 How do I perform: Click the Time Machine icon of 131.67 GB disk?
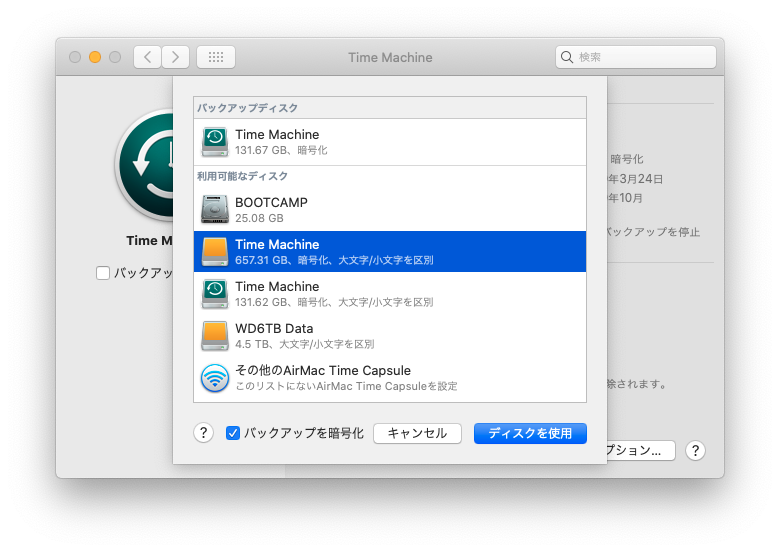click(x=215, y=142)
